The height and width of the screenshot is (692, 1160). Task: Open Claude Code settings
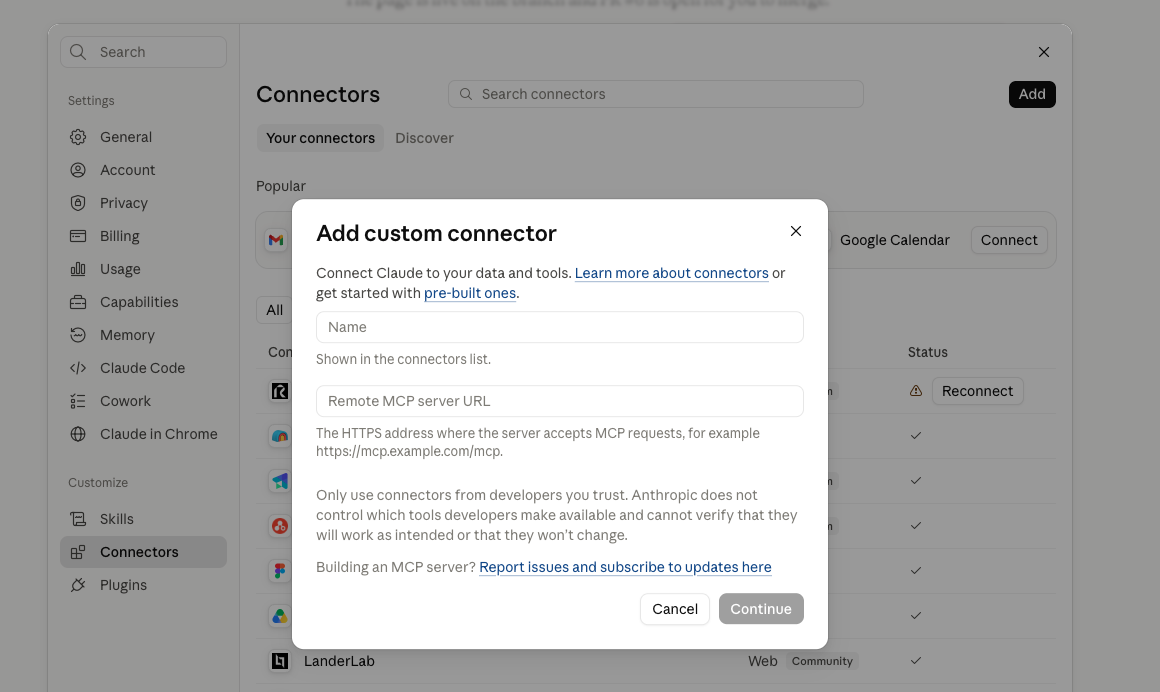click(144, 368)
